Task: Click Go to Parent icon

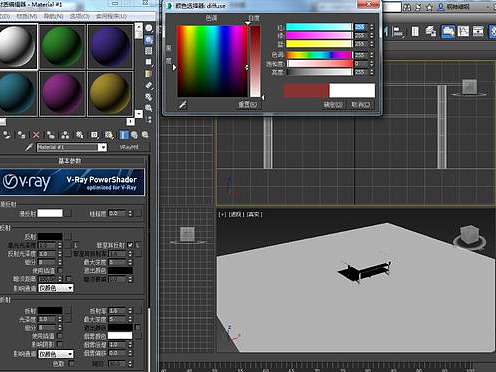Action: (x=134, y=135)
